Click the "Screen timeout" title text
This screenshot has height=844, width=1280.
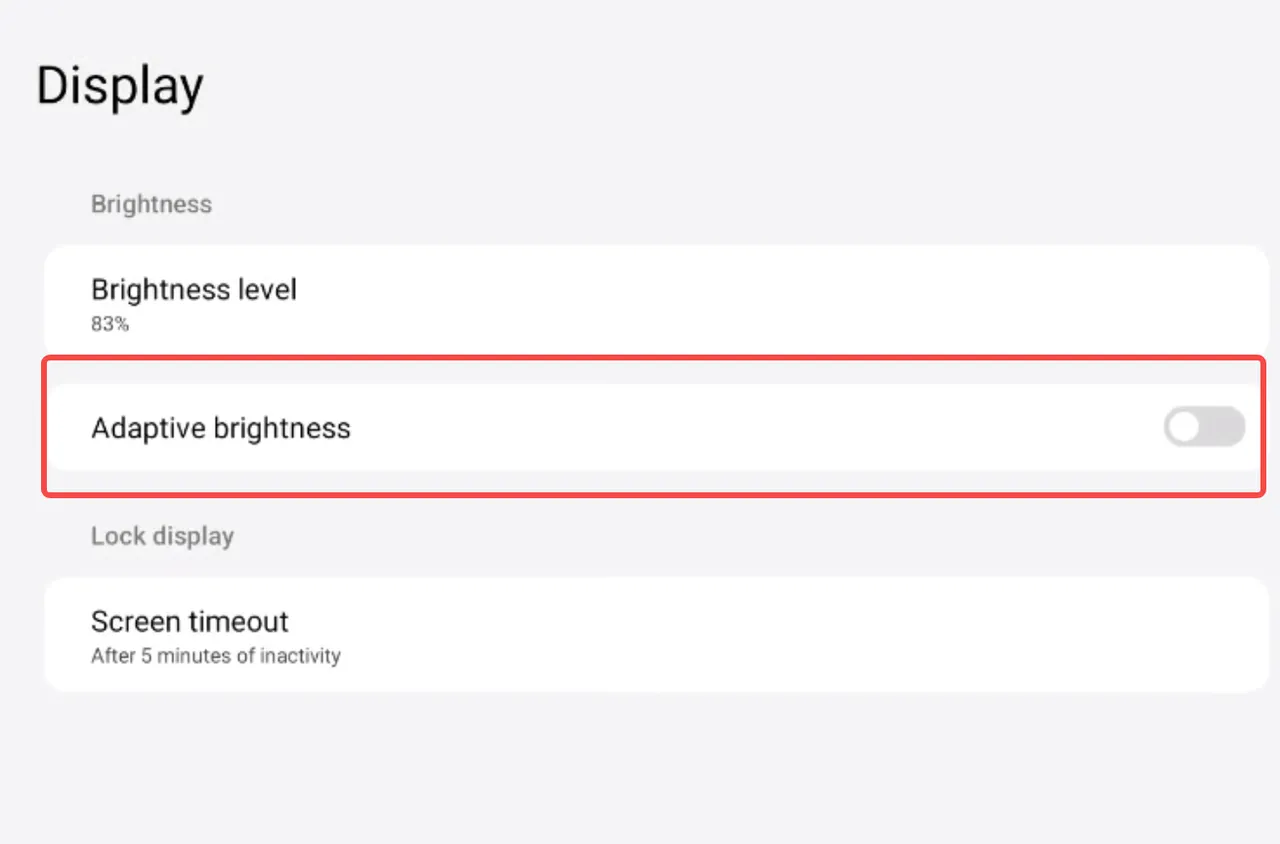coord(190,621)
